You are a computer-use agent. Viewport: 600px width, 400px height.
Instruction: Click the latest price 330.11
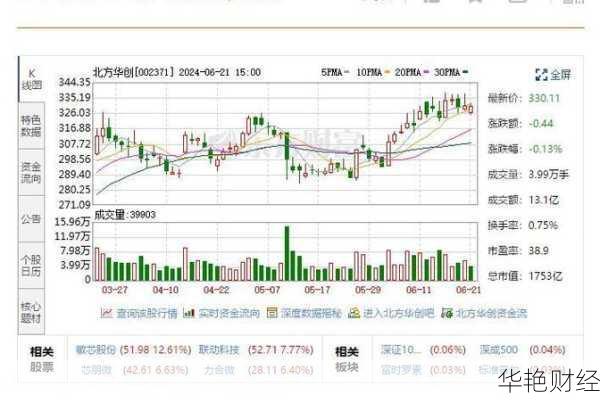pyautogui.click(x=544, y=98)
